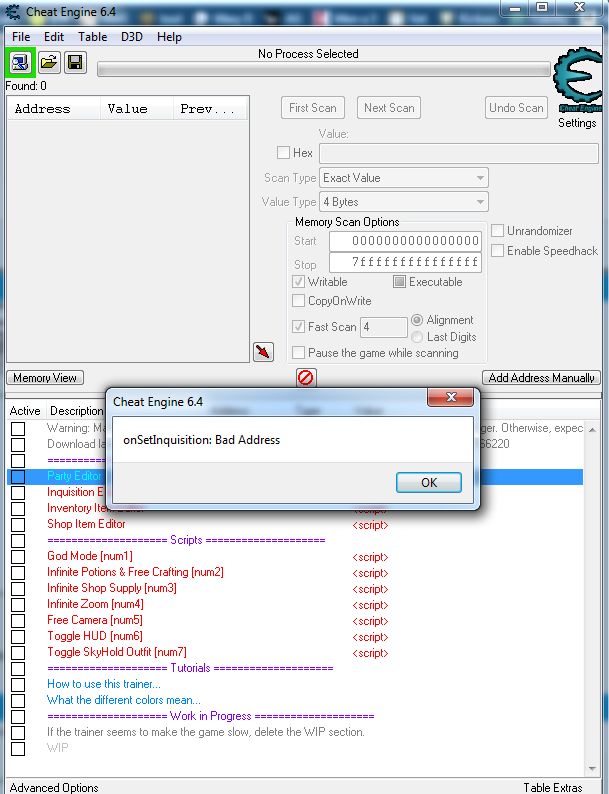This screenshot has height=794, width=609.
Task: Open Settings via Cheat Engine logo
Action: click(577, 86)
